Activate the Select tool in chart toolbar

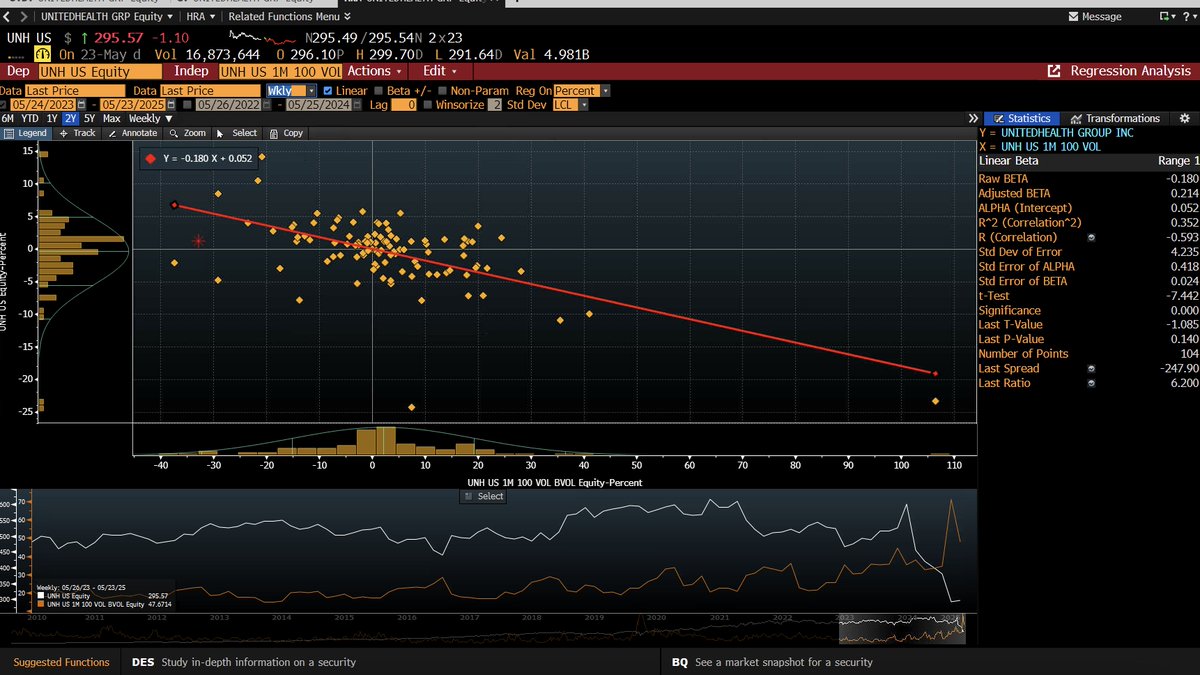point(238,133)
